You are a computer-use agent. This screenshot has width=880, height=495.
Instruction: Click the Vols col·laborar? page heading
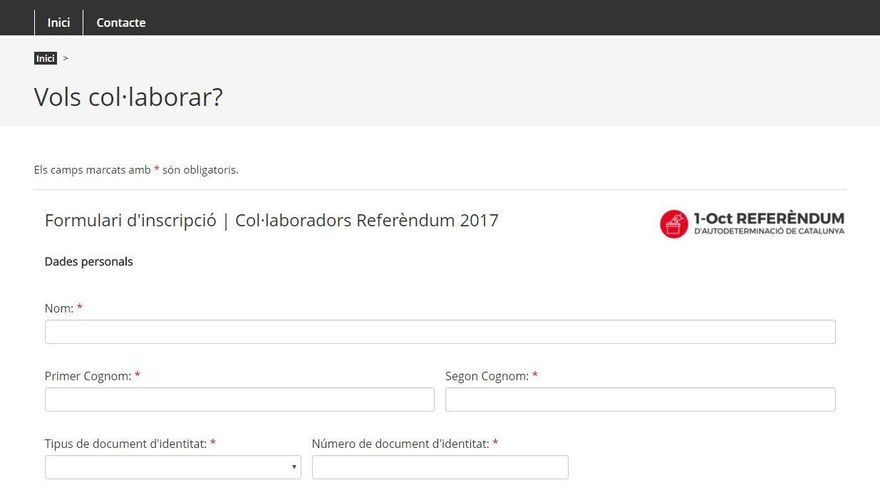(x=128, y=97)
